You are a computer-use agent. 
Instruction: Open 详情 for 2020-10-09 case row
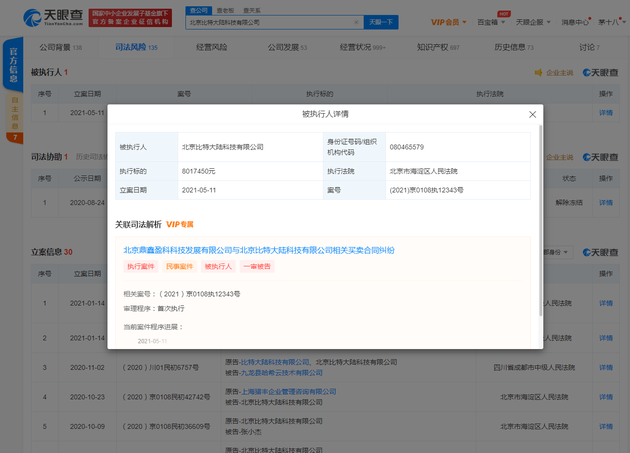pos(606,426)
